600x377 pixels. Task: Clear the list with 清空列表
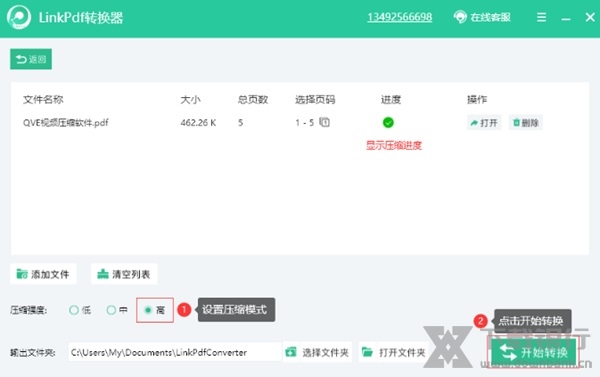click(x=124, y=274)
